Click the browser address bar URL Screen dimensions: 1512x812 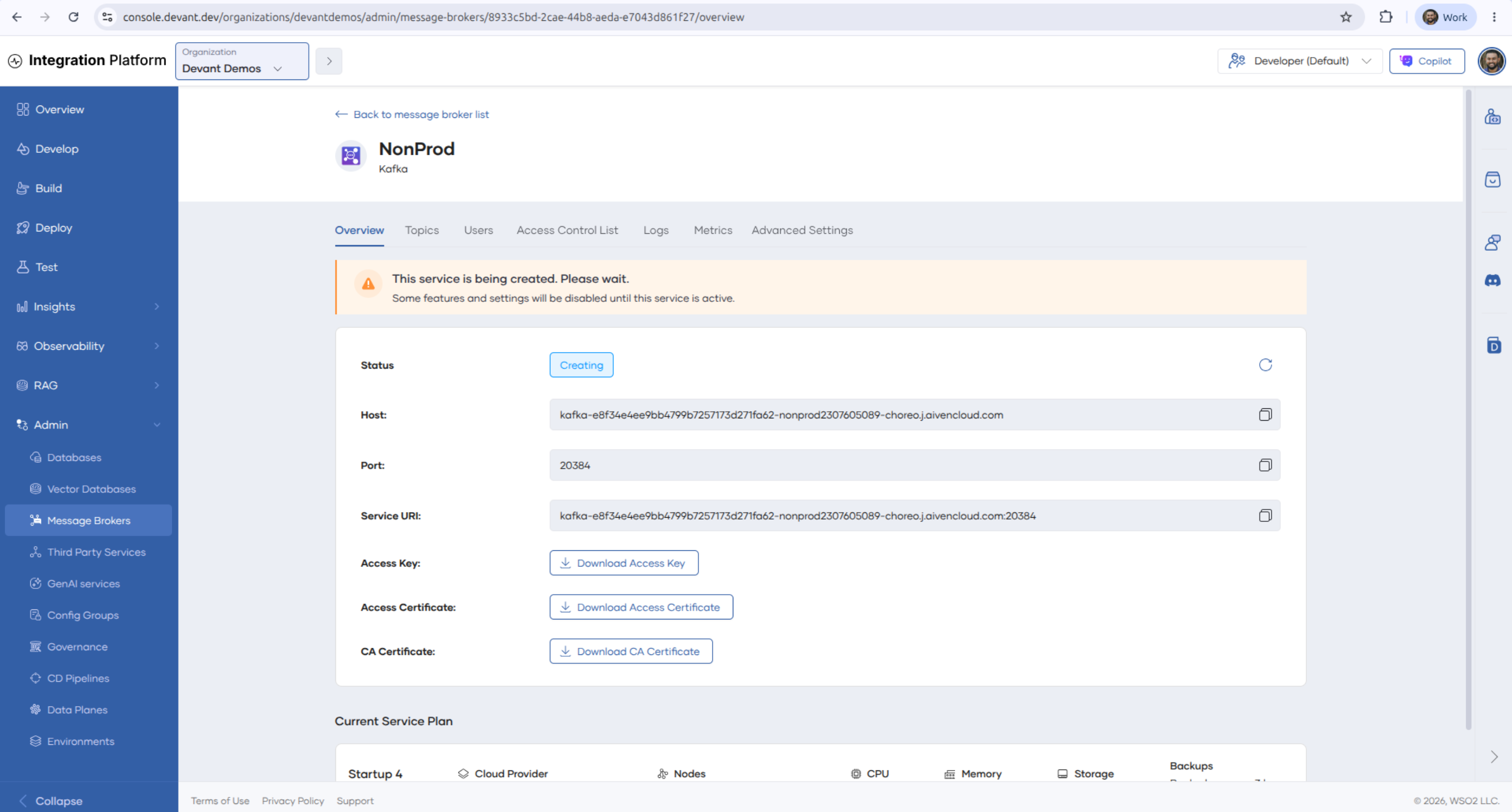pyautogui.click(x=433, y=17)
